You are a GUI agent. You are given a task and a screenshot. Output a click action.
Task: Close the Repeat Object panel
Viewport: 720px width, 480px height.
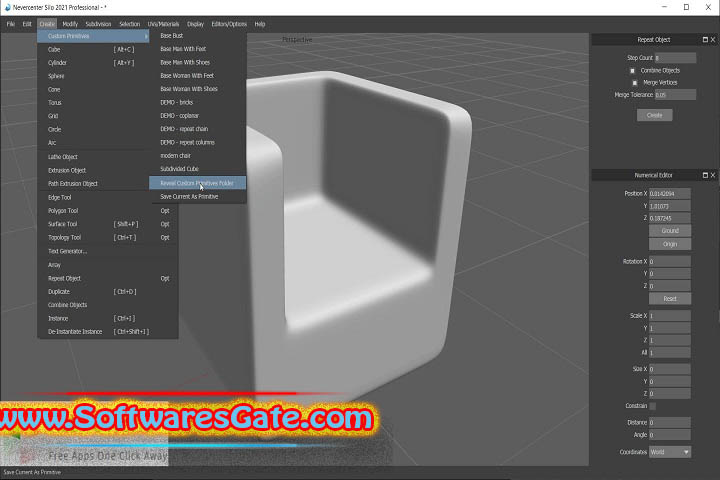pos(713,40)
